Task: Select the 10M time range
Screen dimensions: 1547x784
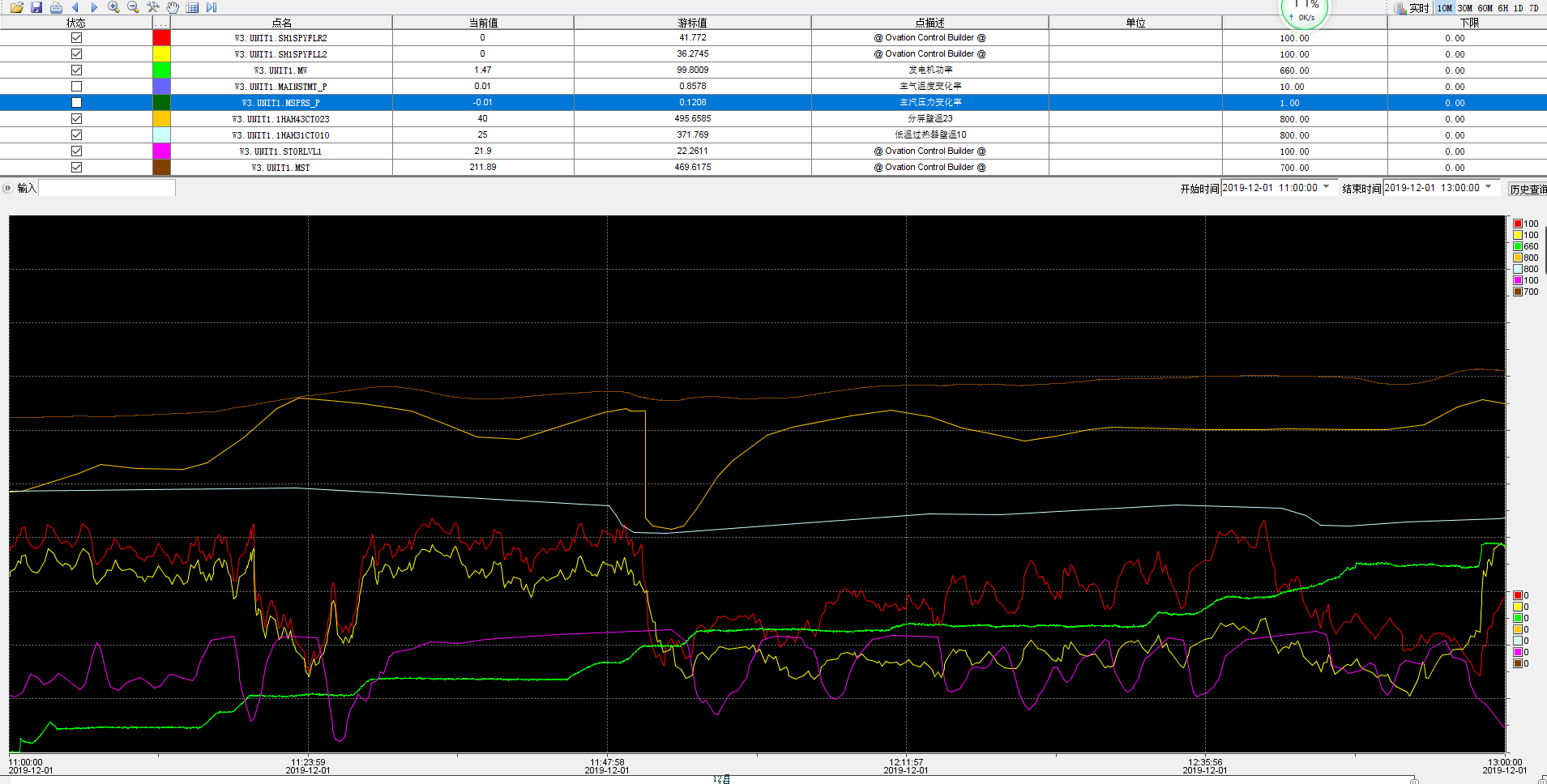Action: tap(1445, 8)
